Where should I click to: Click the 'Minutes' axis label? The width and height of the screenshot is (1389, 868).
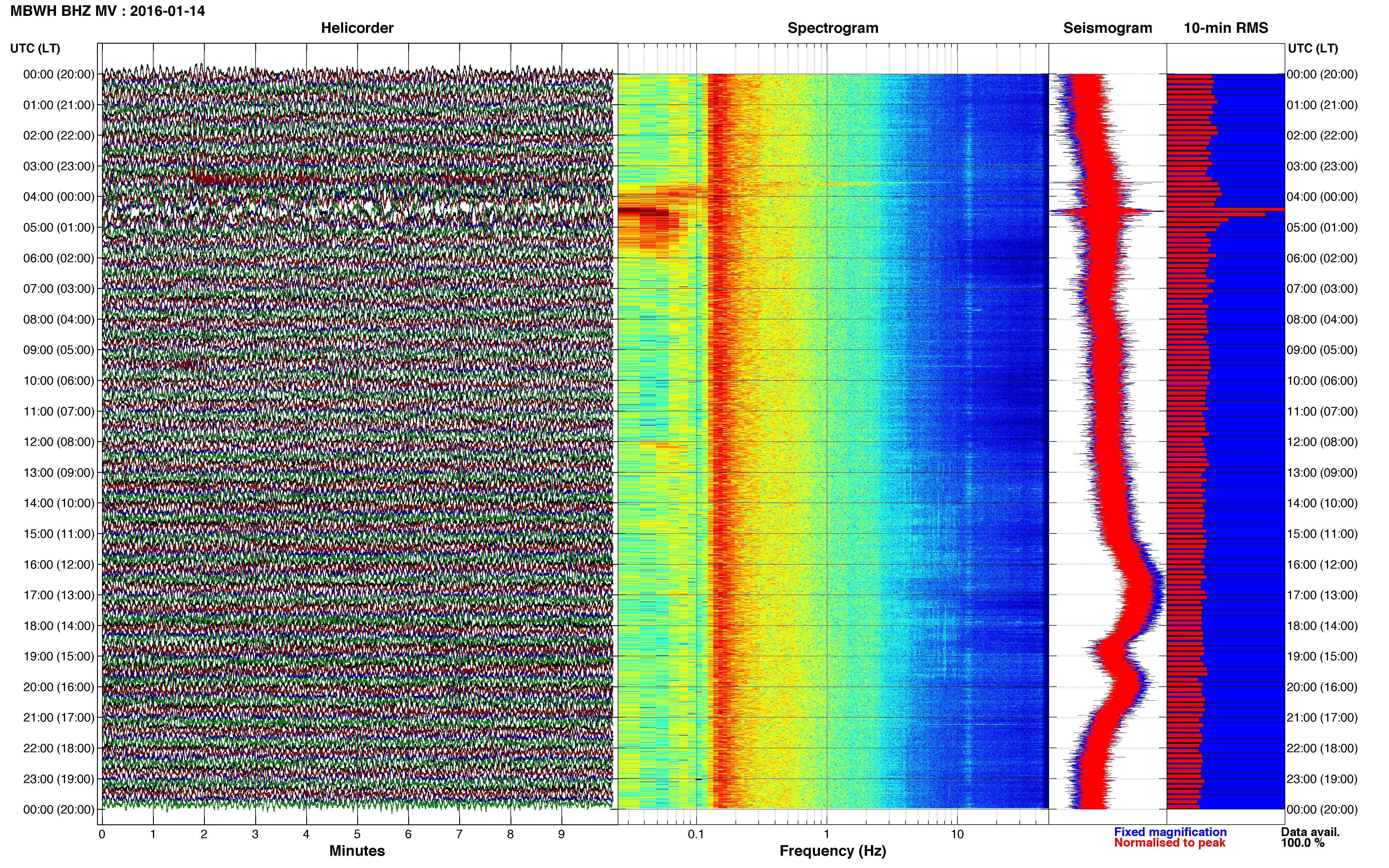(357, 851)
